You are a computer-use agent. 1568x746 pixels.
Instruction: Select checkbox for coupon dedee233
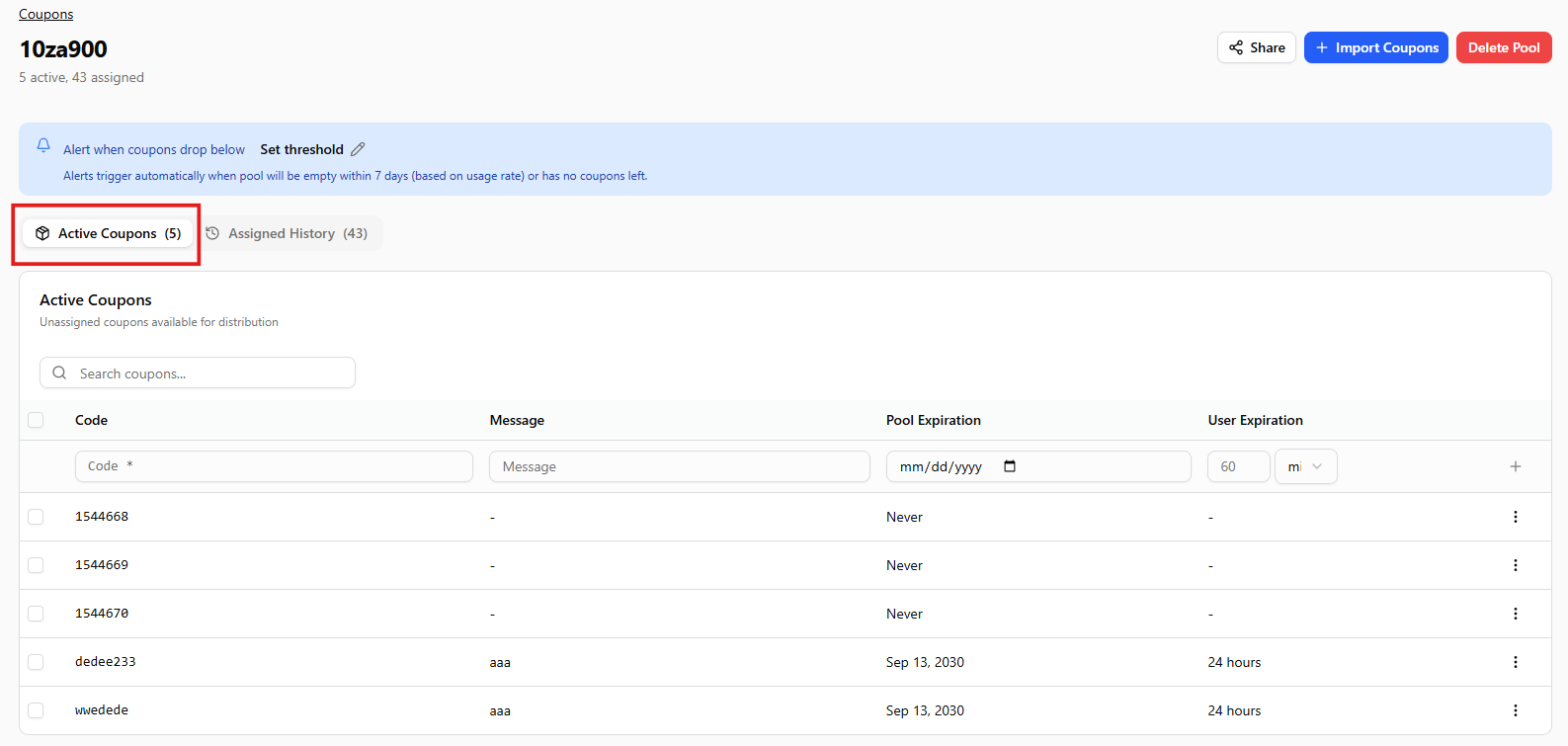(36, 662)
